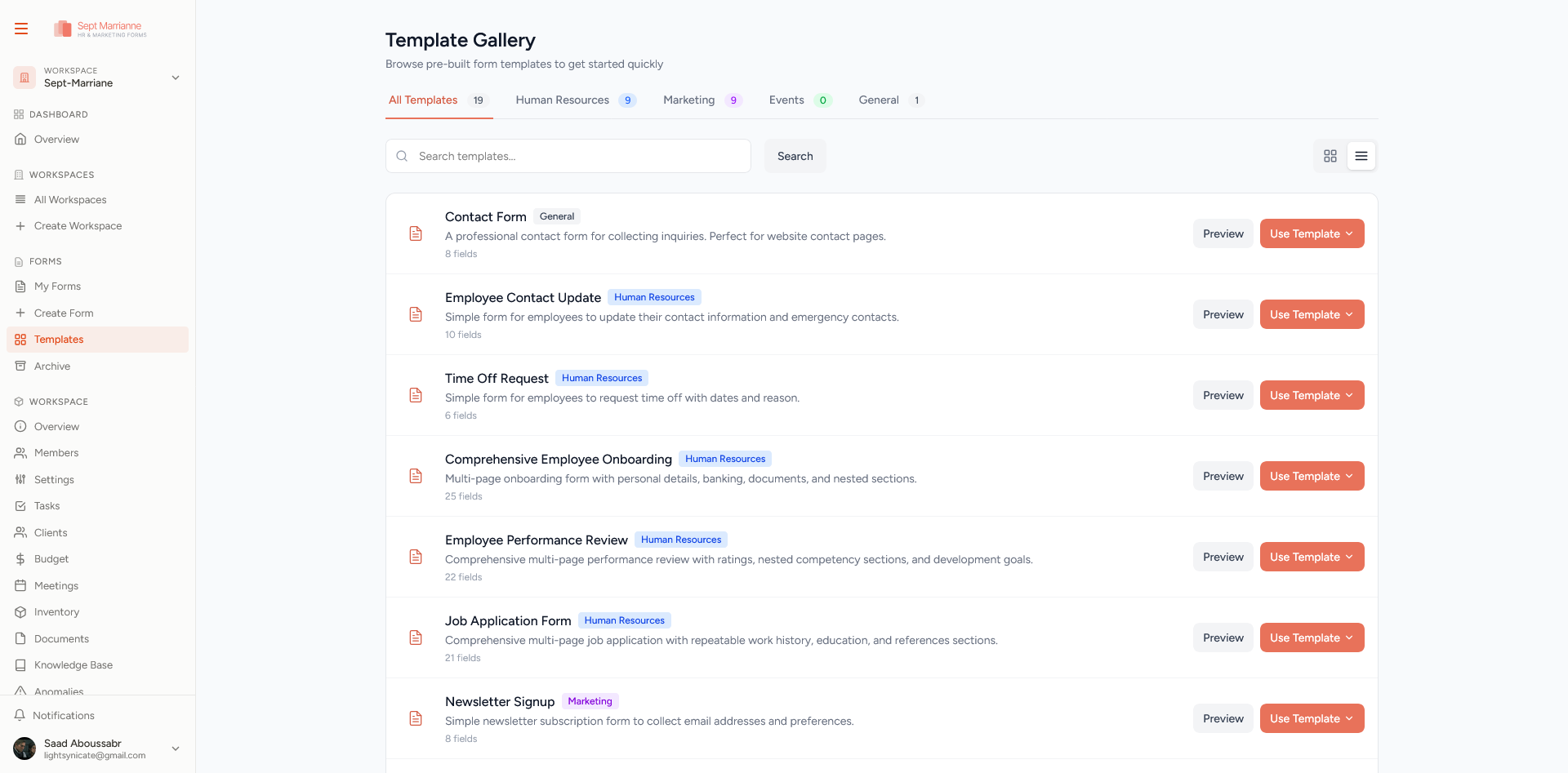Select the Budget dollar icon

click(x=20, y=559)
